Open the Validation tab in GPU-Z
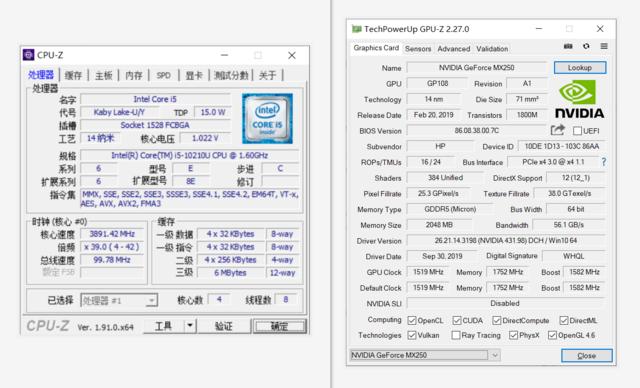 [x=492, y=49]
